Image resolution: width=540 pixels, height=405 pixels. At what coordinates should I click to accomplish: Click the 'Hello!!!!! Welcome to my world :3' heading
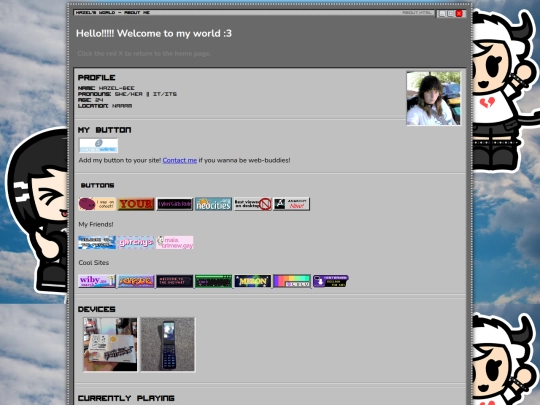click(154, 33)
